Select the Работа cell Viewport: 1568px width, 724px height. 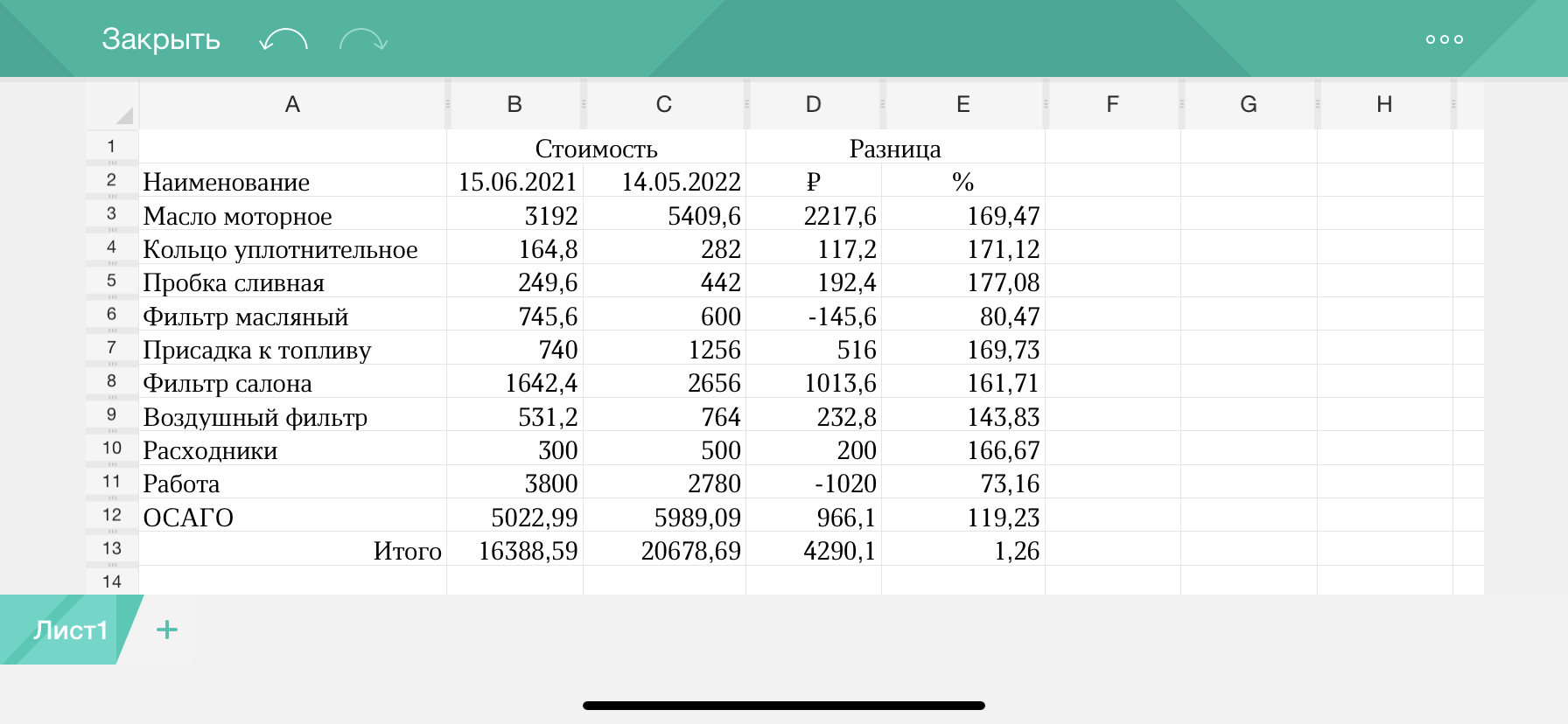[x=292, y=482]
